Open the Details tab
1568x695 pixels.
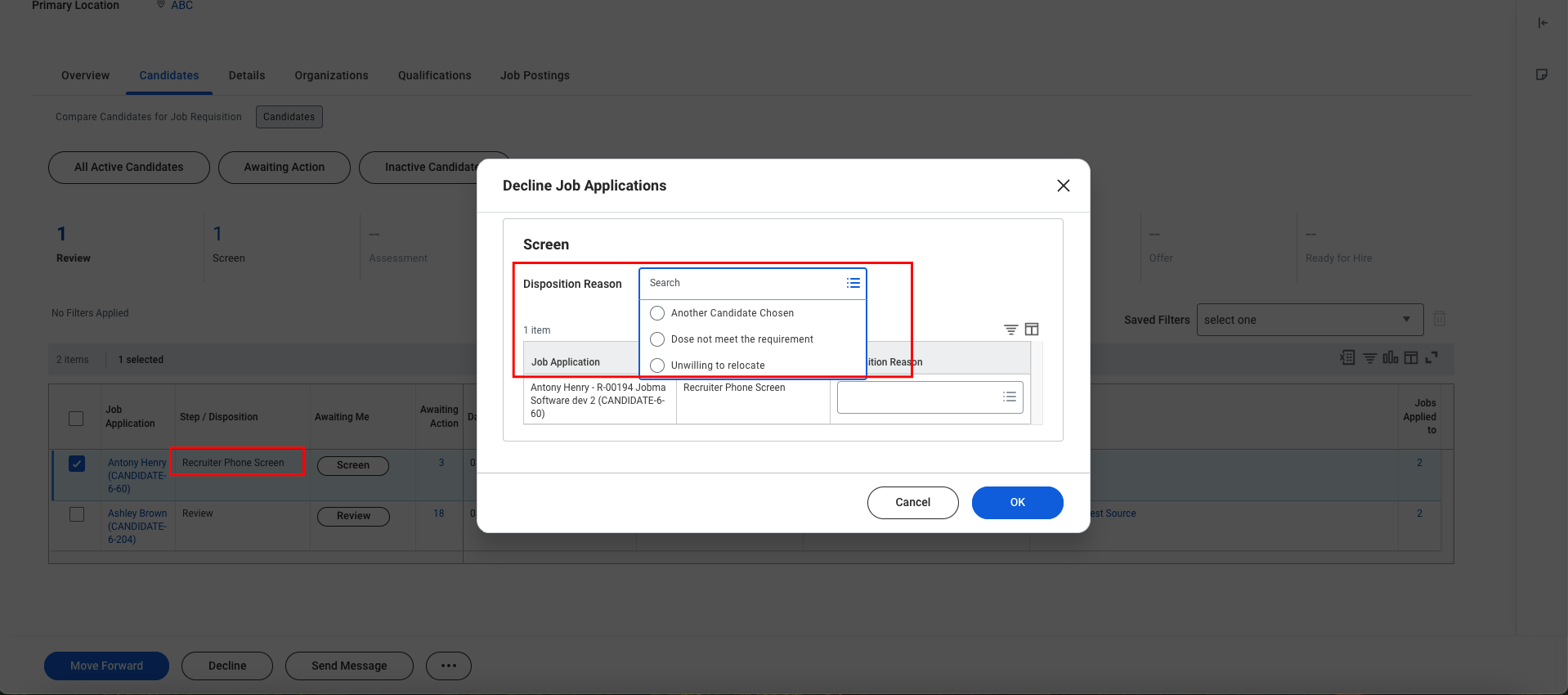coord(247,75)
